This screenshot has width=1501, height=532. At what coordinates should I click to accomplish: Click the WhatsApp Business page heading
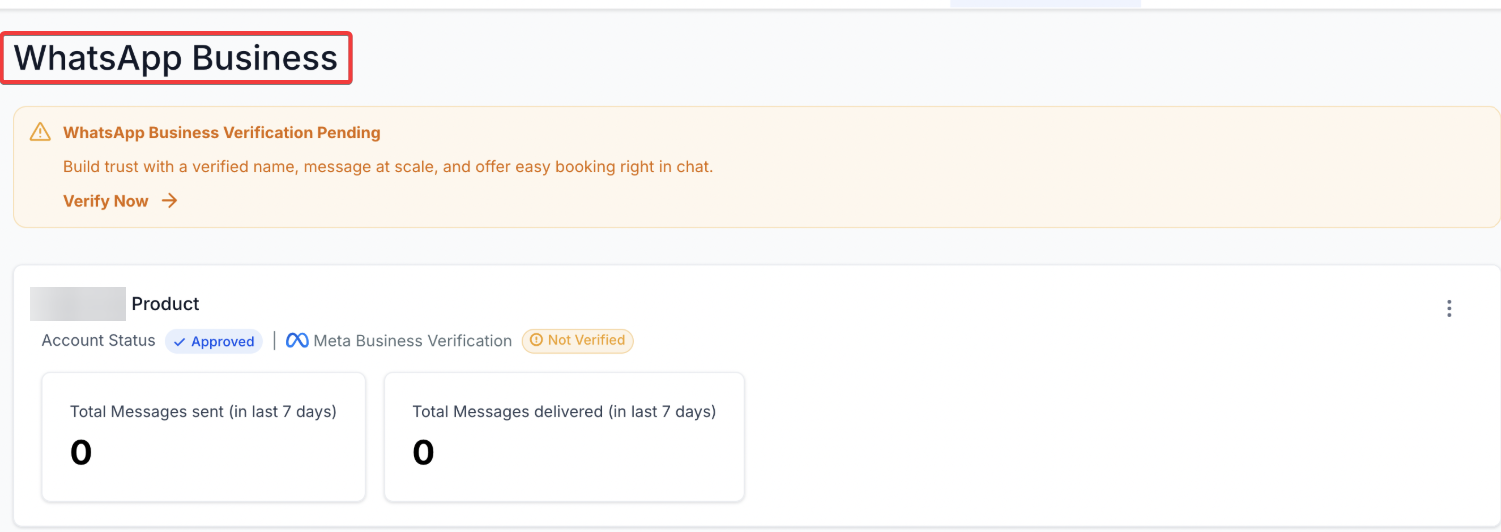(176, 58)
